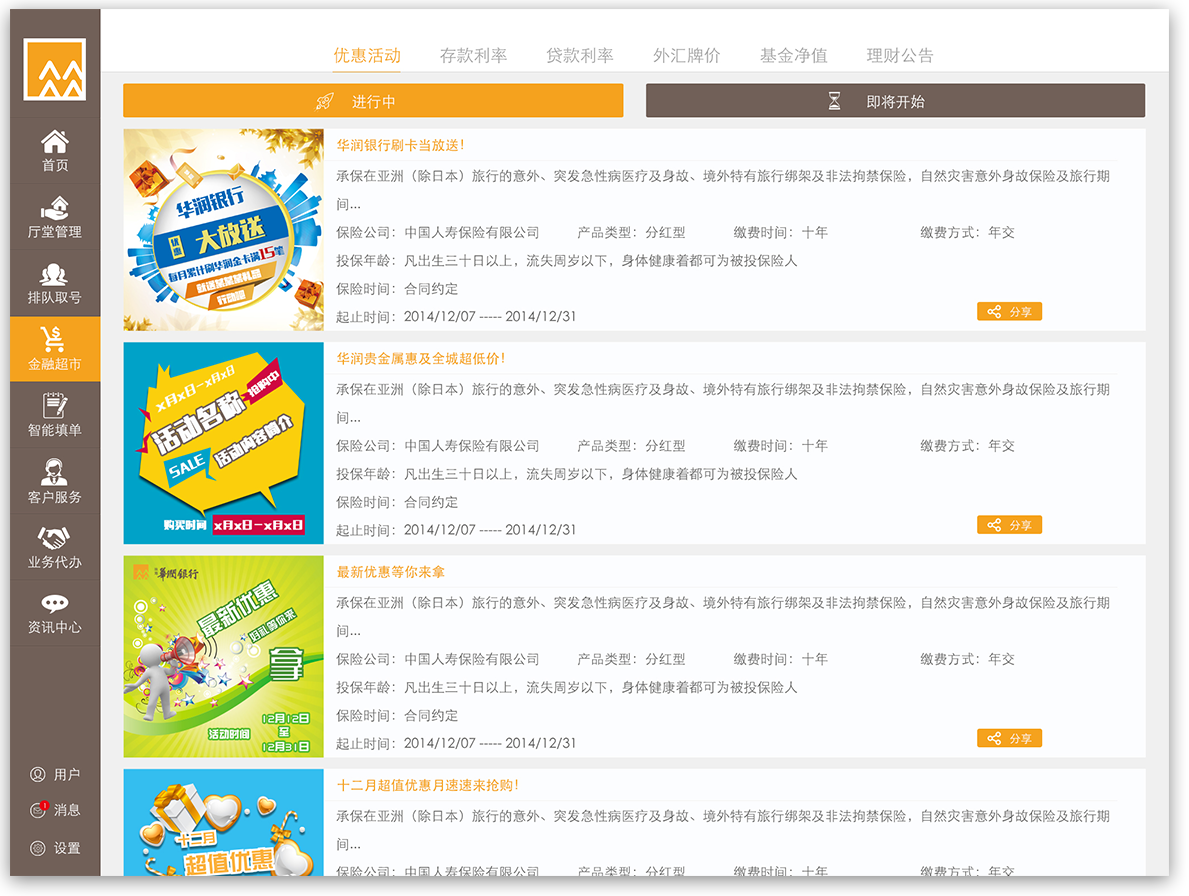Click the orange 进行中 filter button
Screen dimensions: 1189x896
click(x=372, y=100)
